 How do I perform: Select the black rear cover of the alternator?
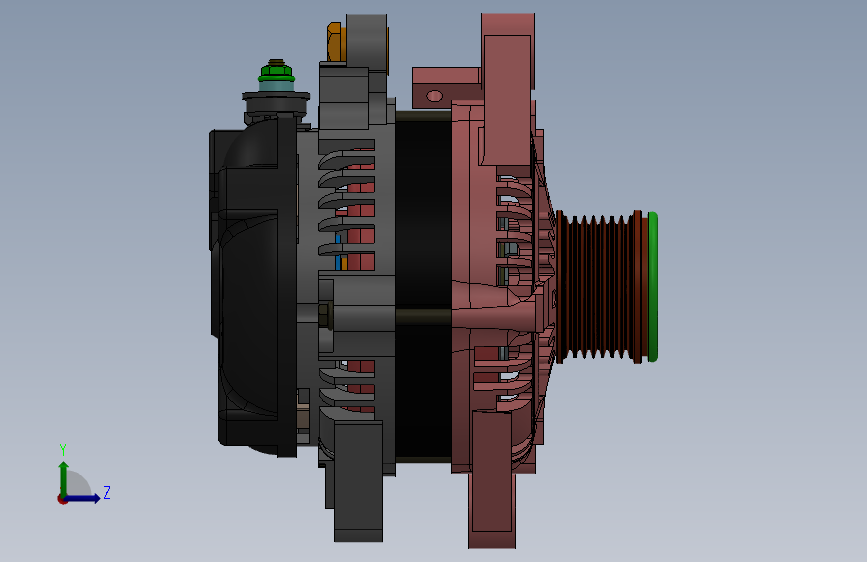pyautogui.click(x=253, y=287)
